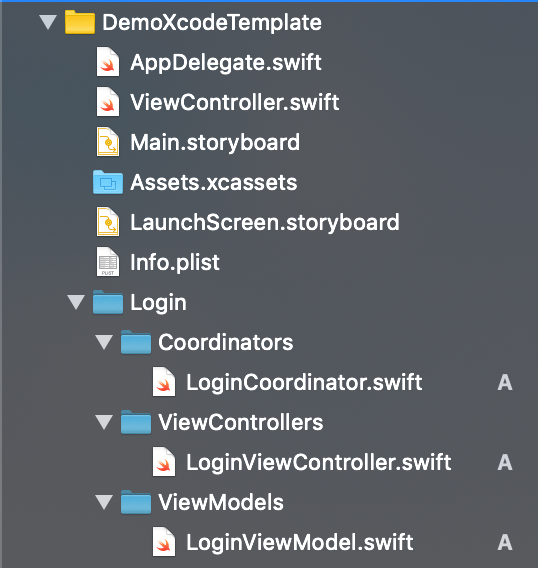Viewport: 538px width, 568px height.
Task: Select the Info.plist file name
Action: click(175, 262)
